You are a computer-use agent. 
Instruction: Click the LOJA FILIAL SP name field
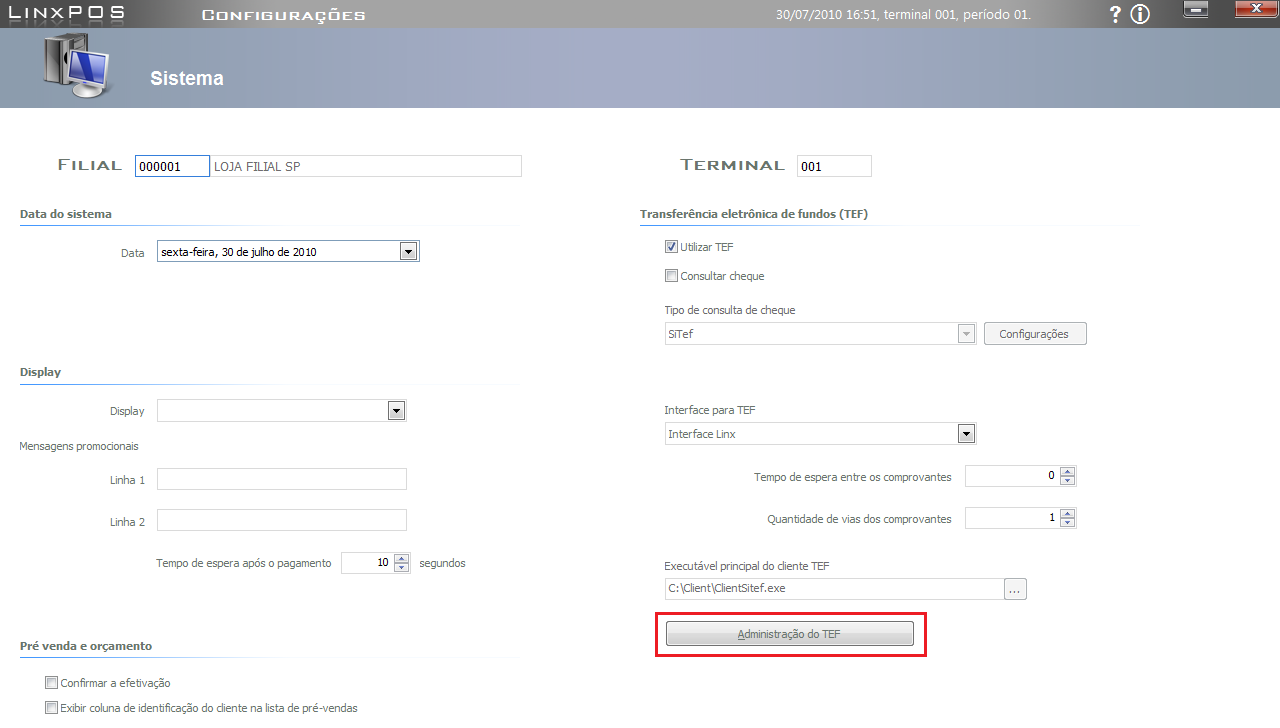tap(366, 166)
